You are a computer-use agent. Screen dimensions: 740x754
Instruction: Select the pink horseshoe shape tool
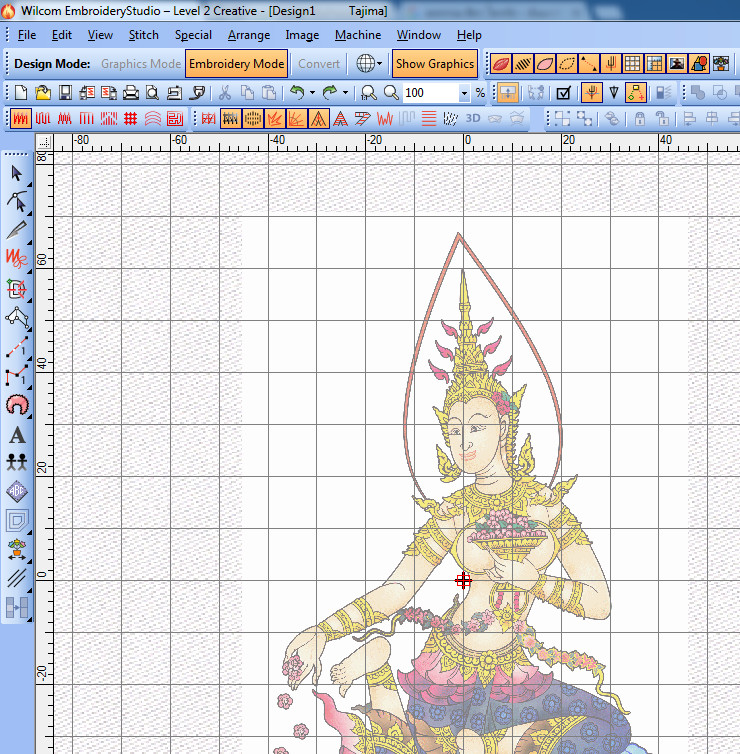[17, 405]
